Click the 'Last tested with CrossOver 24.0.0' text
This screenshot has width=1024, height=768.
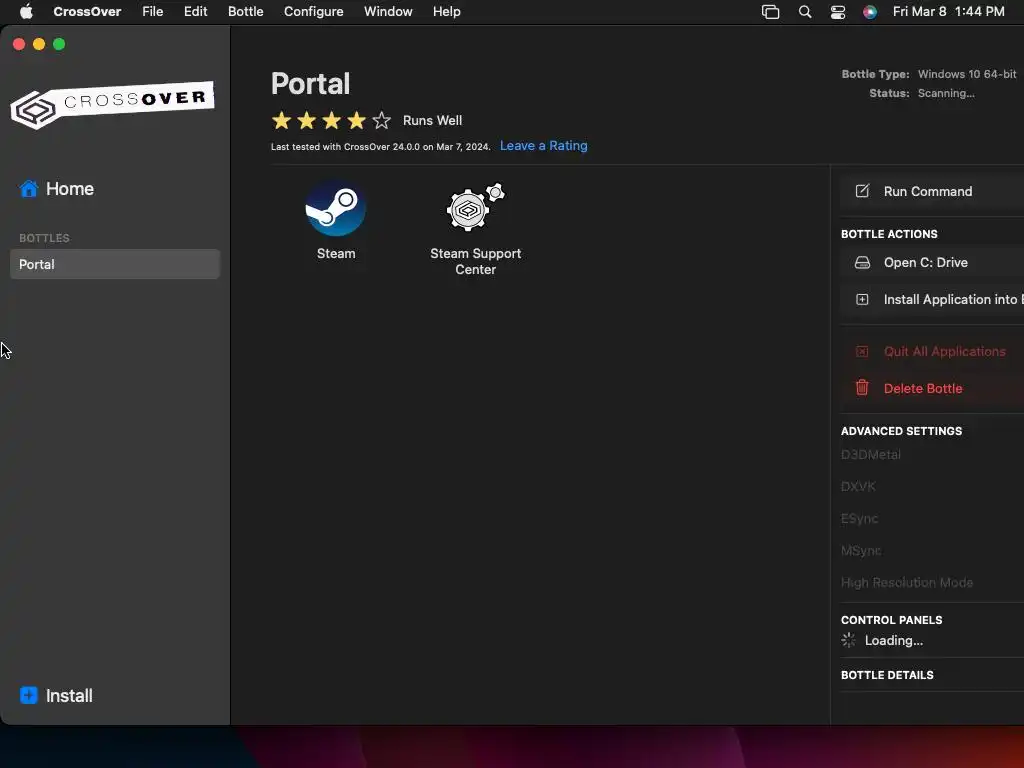380,146
